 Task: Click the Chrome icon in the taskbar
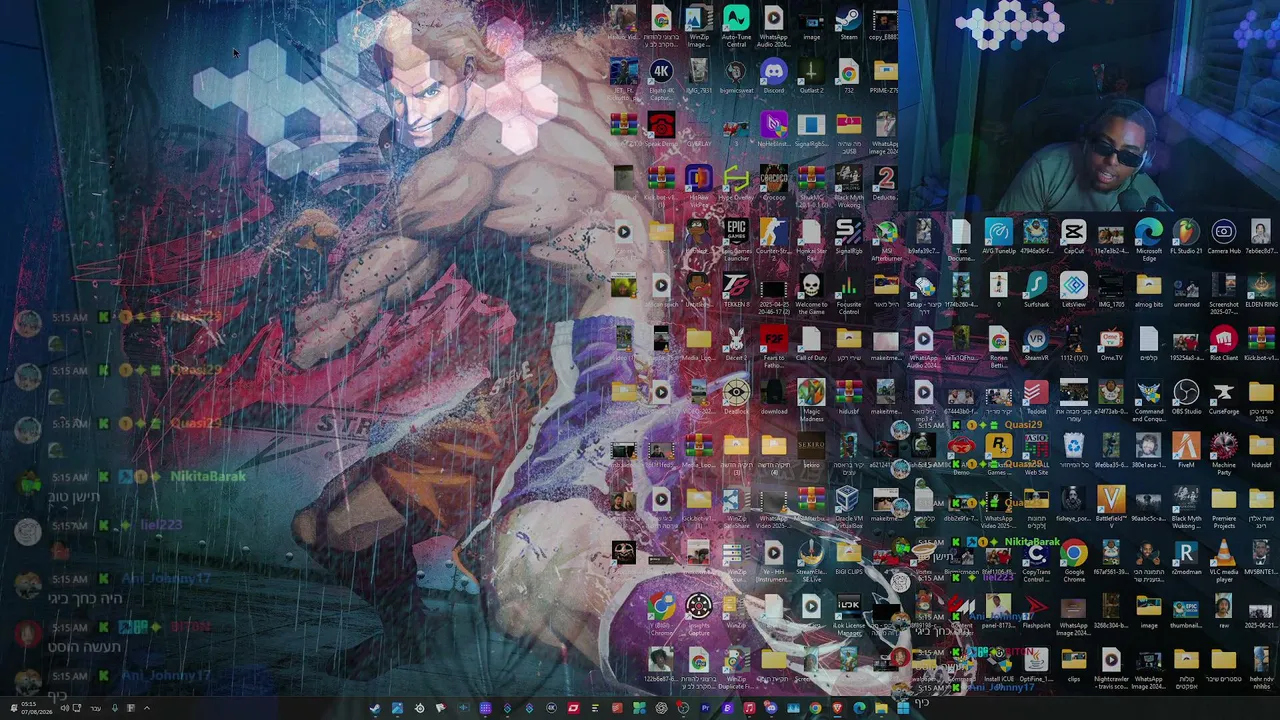coord(815,709)
